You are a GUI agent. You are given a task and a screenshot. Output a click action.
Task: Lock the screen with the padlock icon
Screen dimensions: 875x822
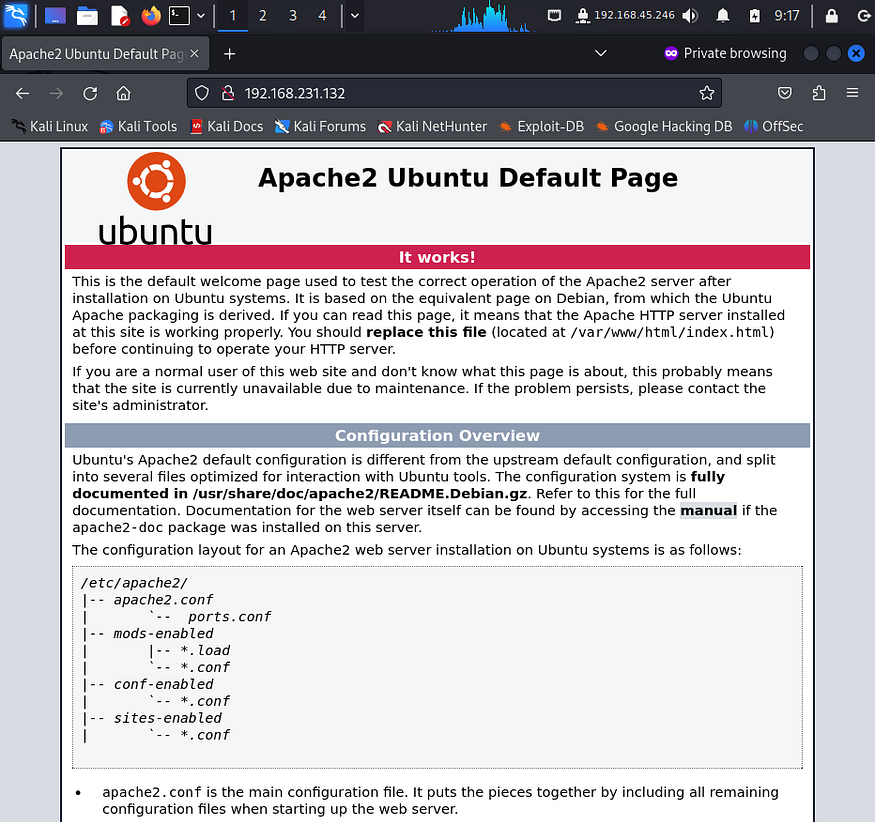point(831,16)
